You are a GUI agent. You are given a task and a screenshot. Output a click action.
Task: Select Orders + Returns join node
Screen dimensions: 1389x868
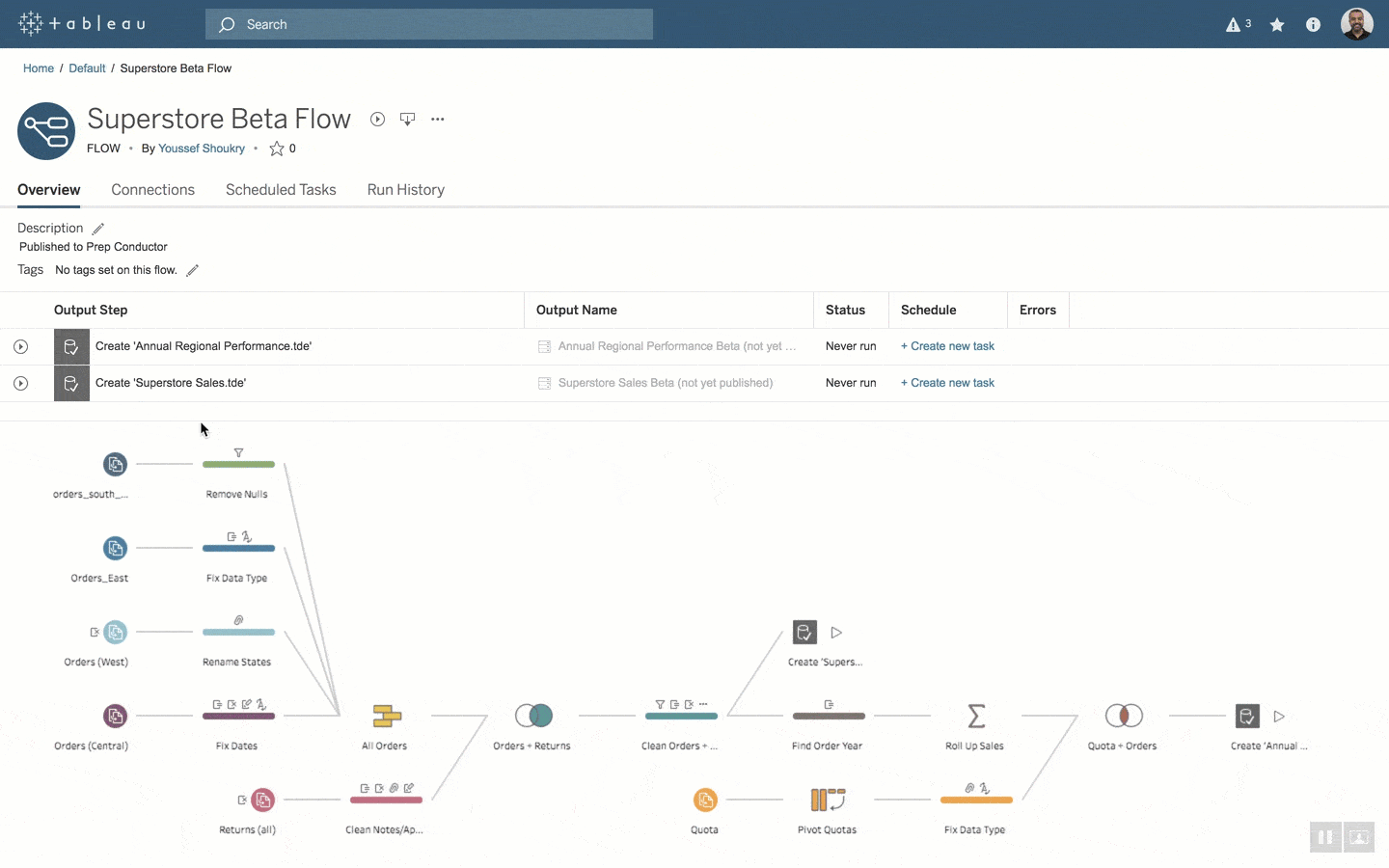(x=533, y=716)
